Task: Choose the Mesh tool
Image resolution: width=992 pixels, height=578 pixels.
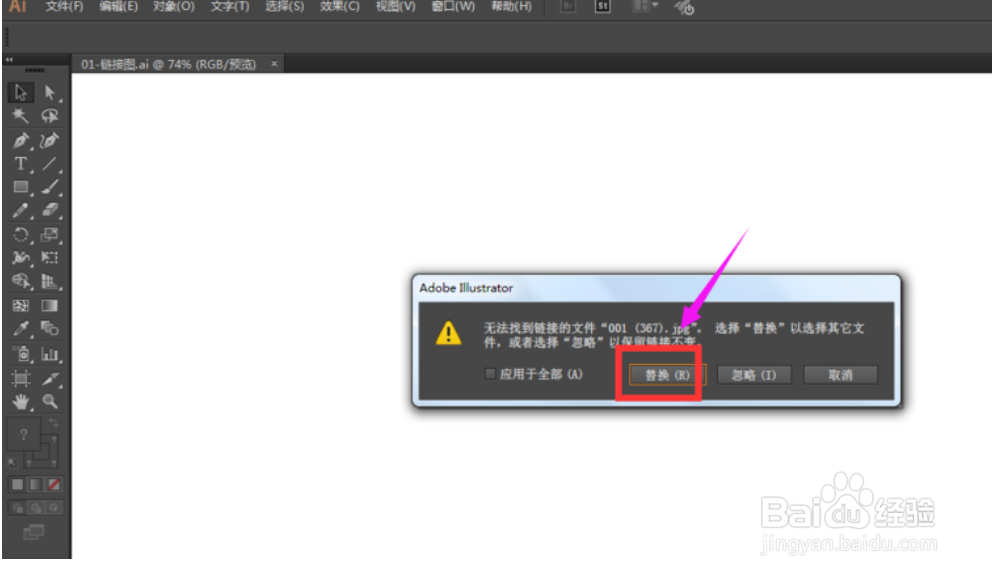Action: pyautogui.click(x=20, y=306)
